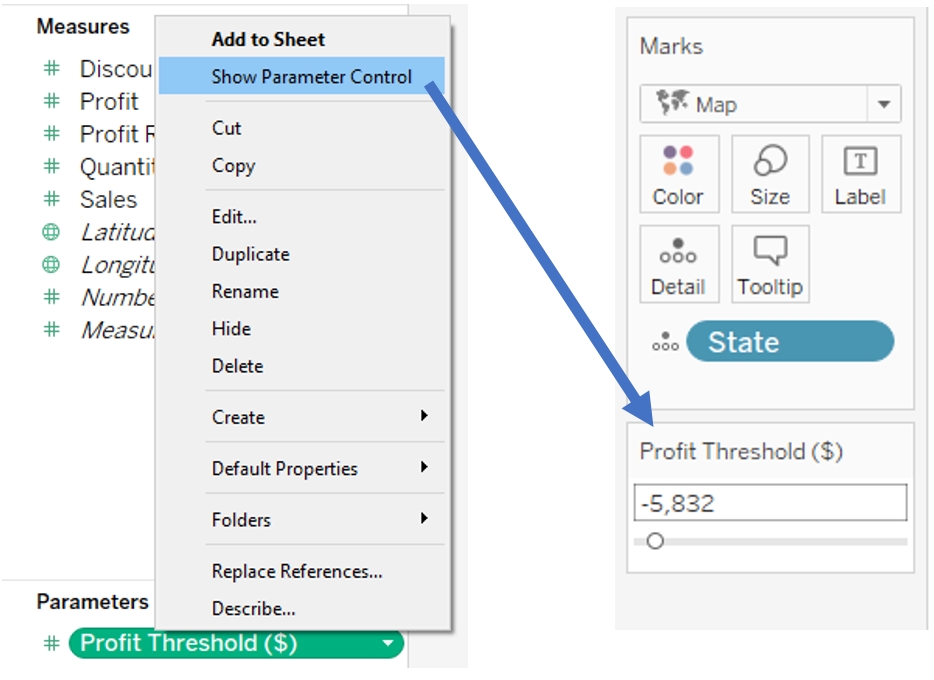Expand the Create submenu
The width and height of the screenshot is (934, 680).
point(424,416)
